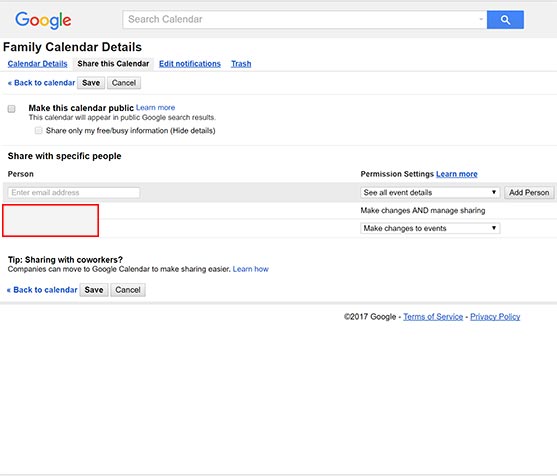Screen dimensions: 557x476
Task: Open Permission Settings Learn more link
Action: coord(456,174)
